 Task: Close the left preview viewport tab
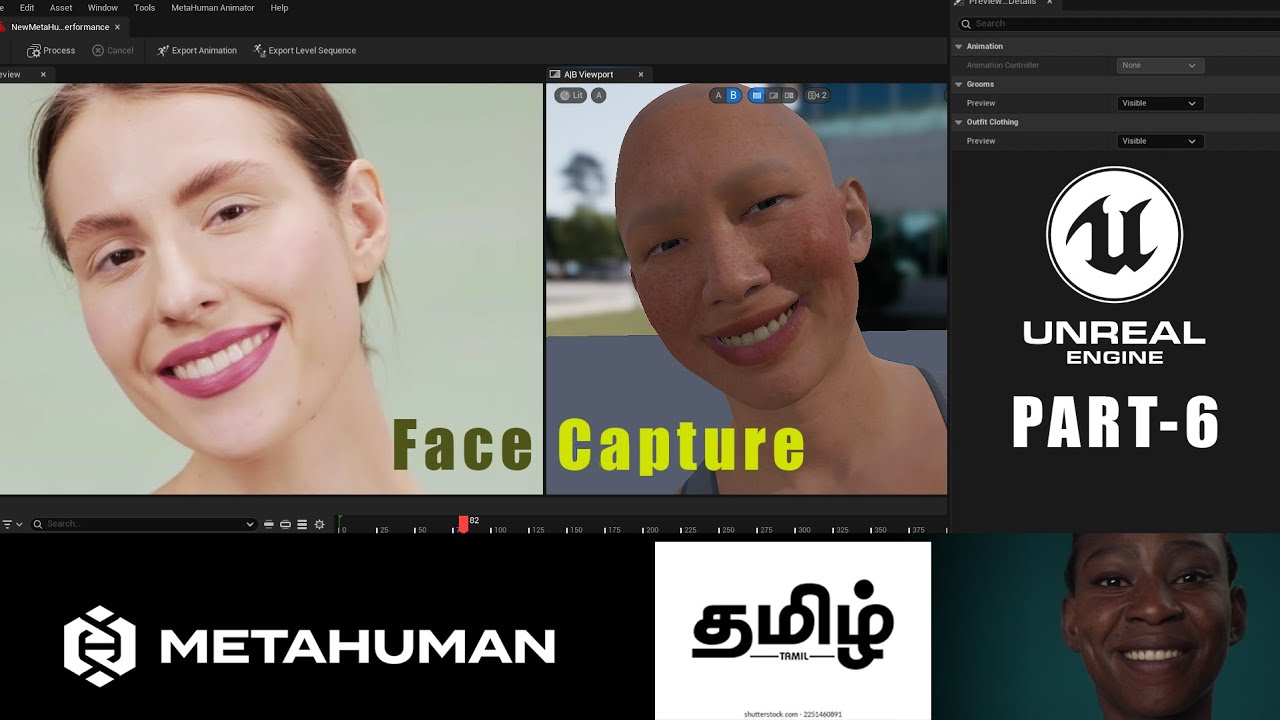coord(43,74)
